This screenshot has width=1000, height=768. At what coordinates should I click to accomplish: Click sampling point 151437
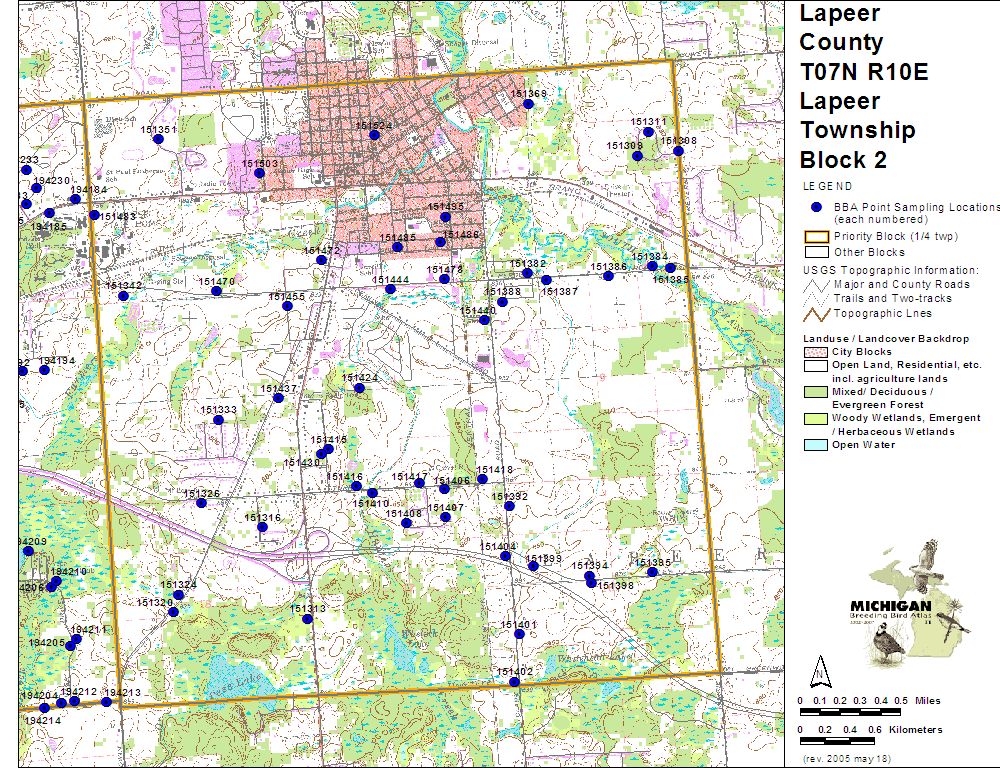(x=278, y=398)
